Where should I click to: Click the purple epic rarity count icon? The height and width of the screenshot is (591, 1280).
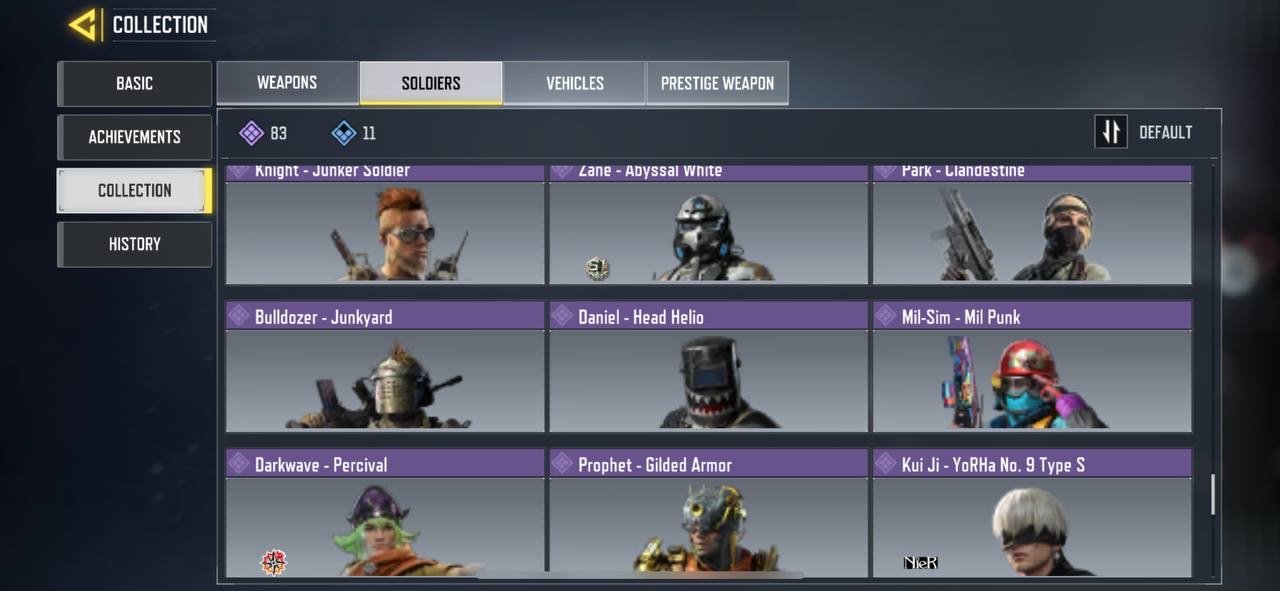pos(252,133)
